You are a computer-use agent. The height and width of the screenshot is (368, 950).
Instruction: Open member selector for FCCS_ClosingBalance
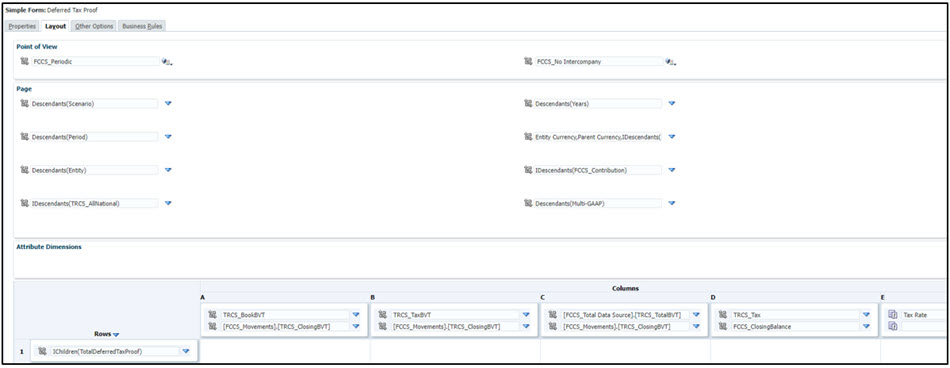723,326
